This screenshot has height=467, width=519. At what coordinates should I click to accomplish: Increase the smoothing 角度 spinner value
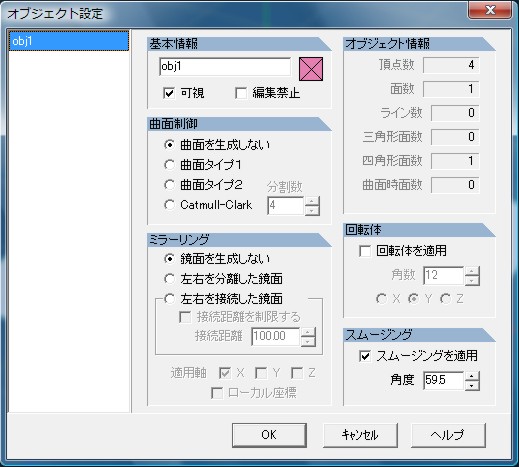coord(472,376)
